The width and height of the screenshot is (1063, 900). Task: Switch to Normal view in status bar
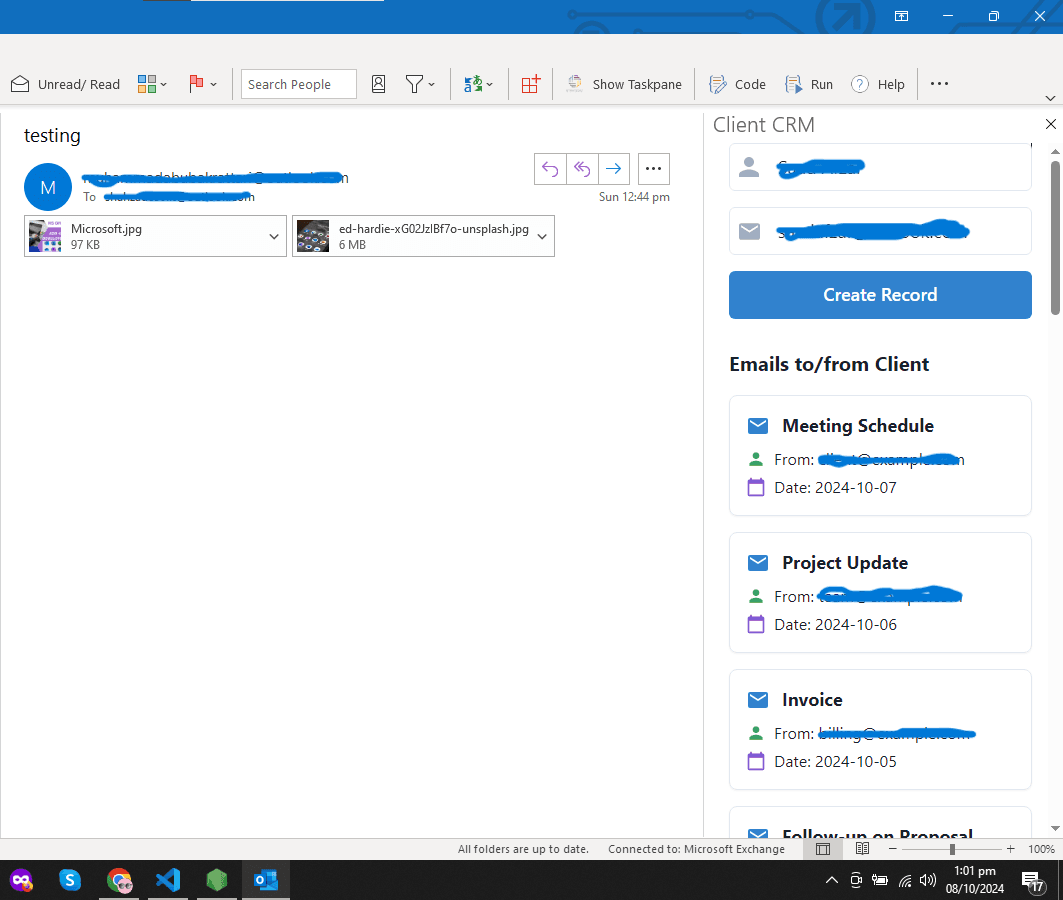pos(822,849)
